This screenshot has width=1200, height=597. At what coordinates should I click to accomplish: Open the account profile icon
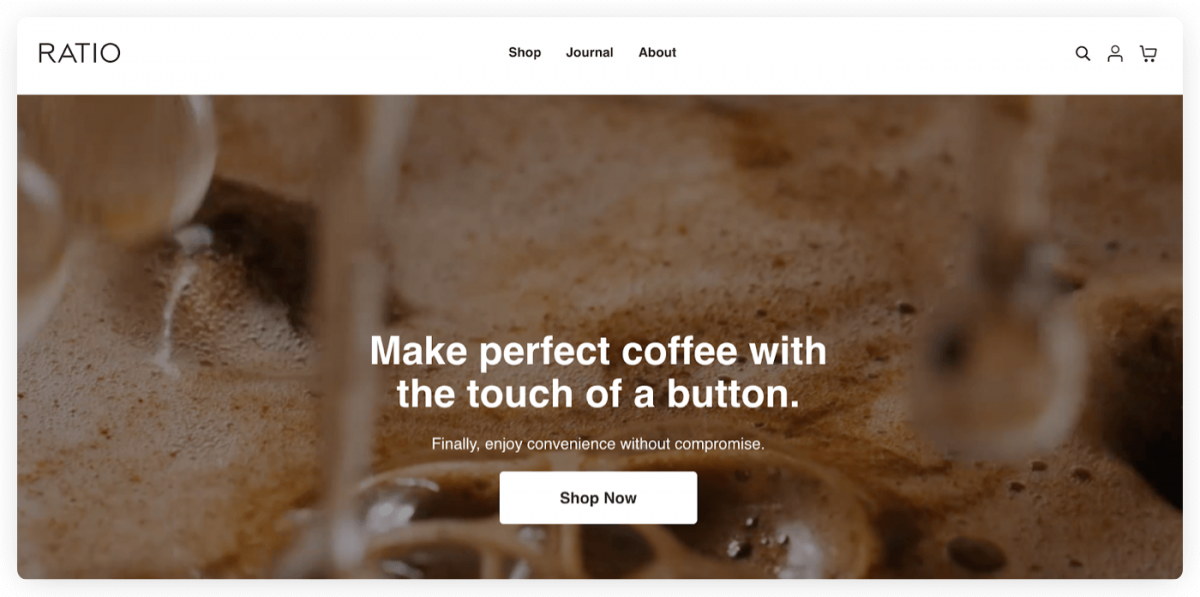tap(1115, 53)
